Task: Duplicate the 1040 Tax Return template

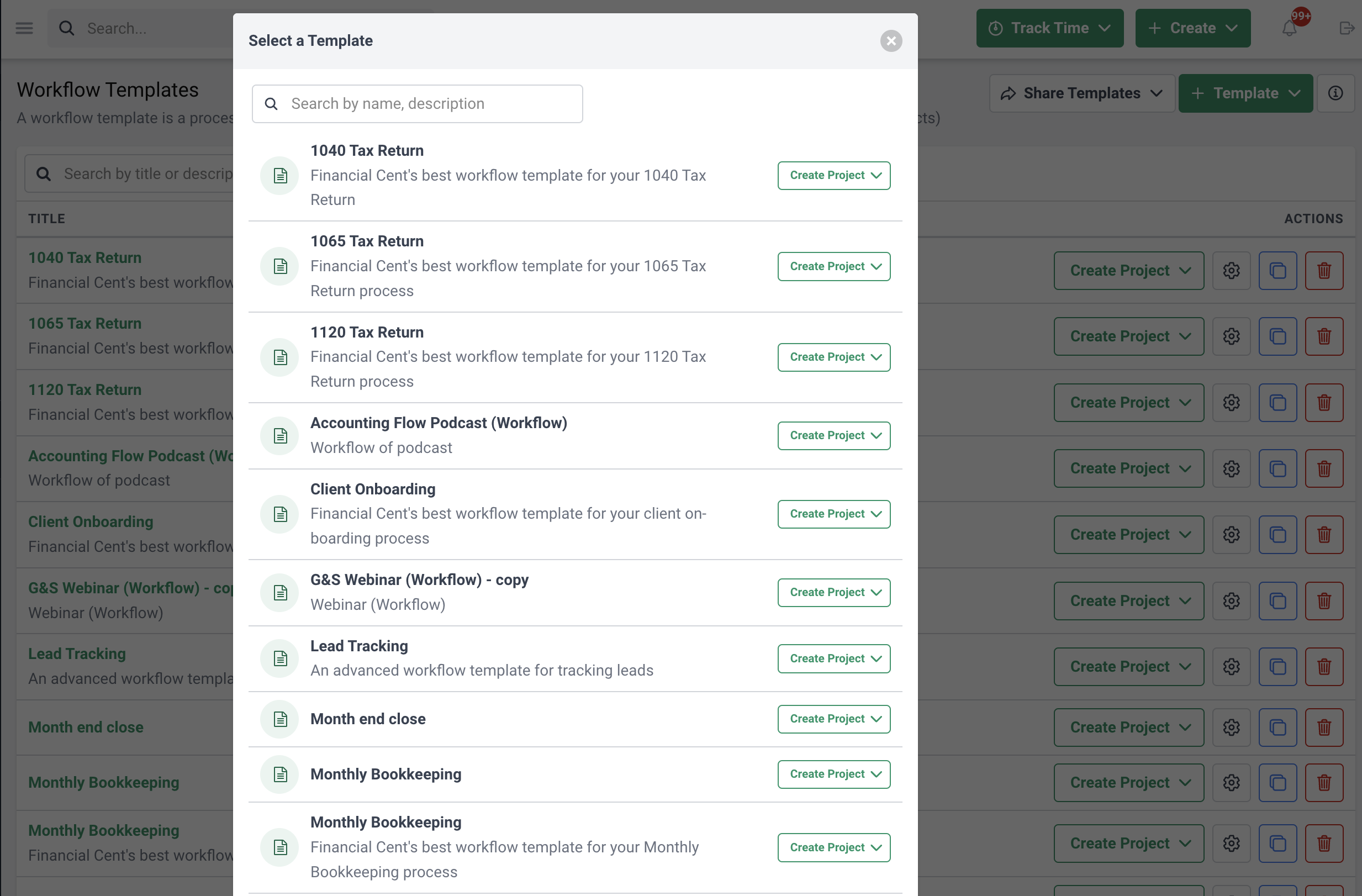Action: point(1277,271)
